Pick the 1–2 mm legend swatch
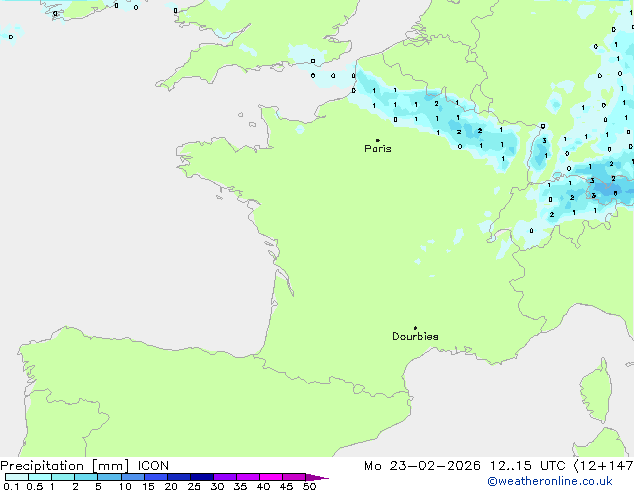Image resolution: width=634 pixels, height=490 pixels. click(x=63, y=477)
